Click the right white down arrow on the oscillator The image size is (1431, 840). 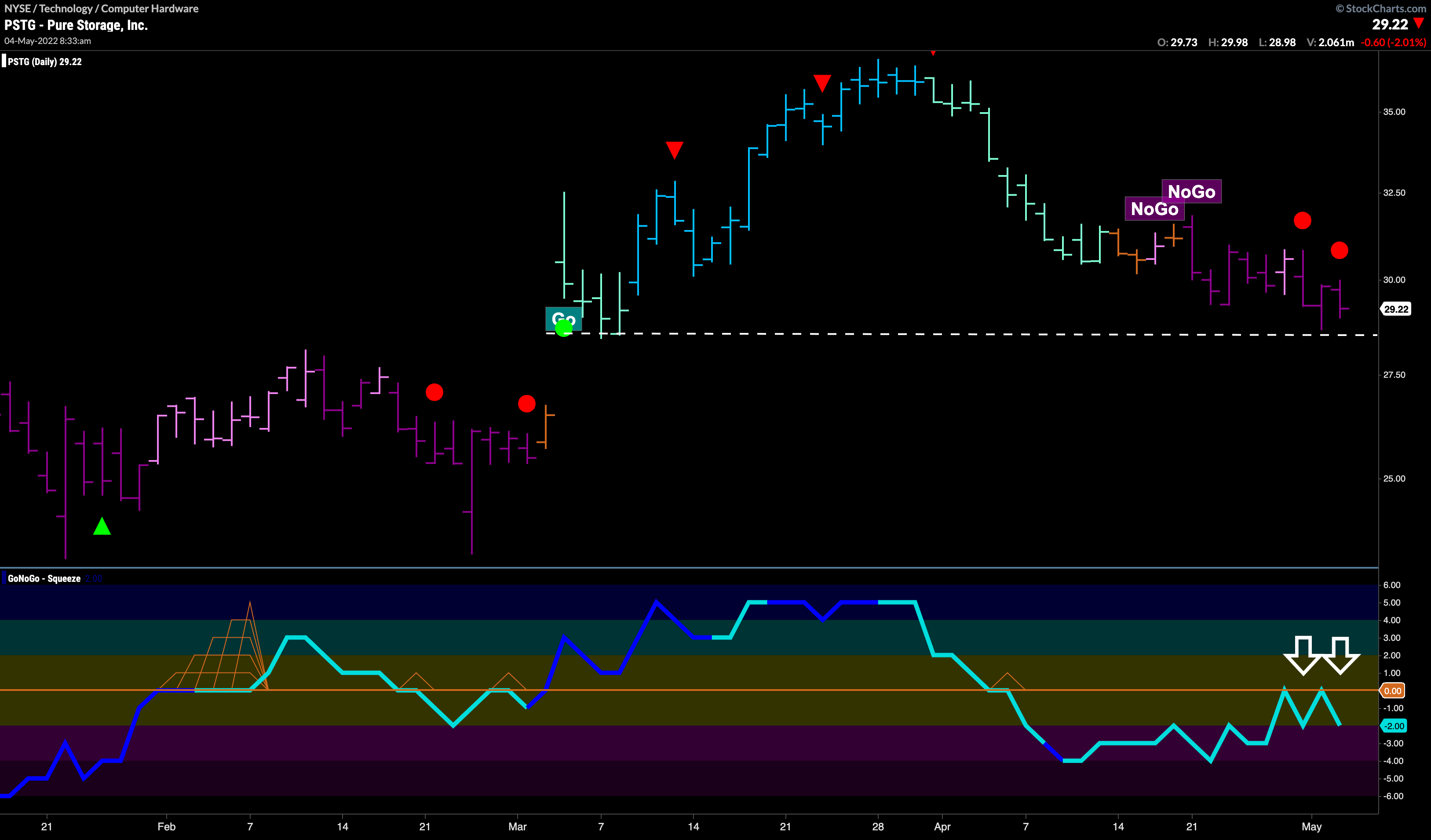point(1340,655)
